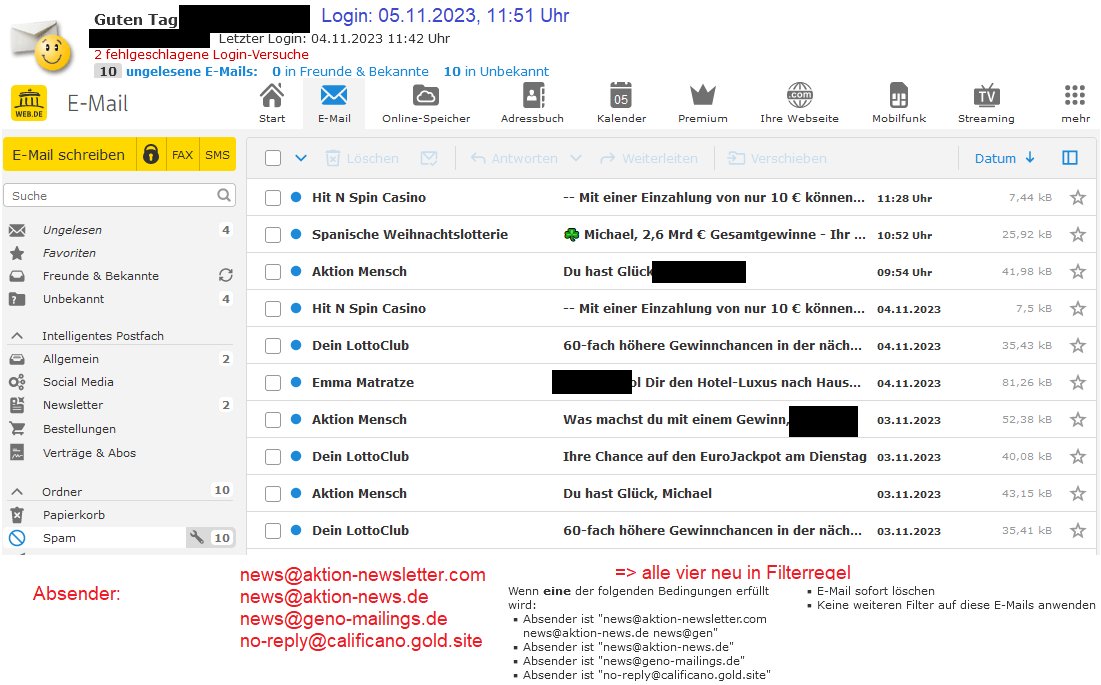1101x685 pixels.
Task: Tick checkbox for Spanische Weihnachtslotterie email
Action: [x=273, y=235]
